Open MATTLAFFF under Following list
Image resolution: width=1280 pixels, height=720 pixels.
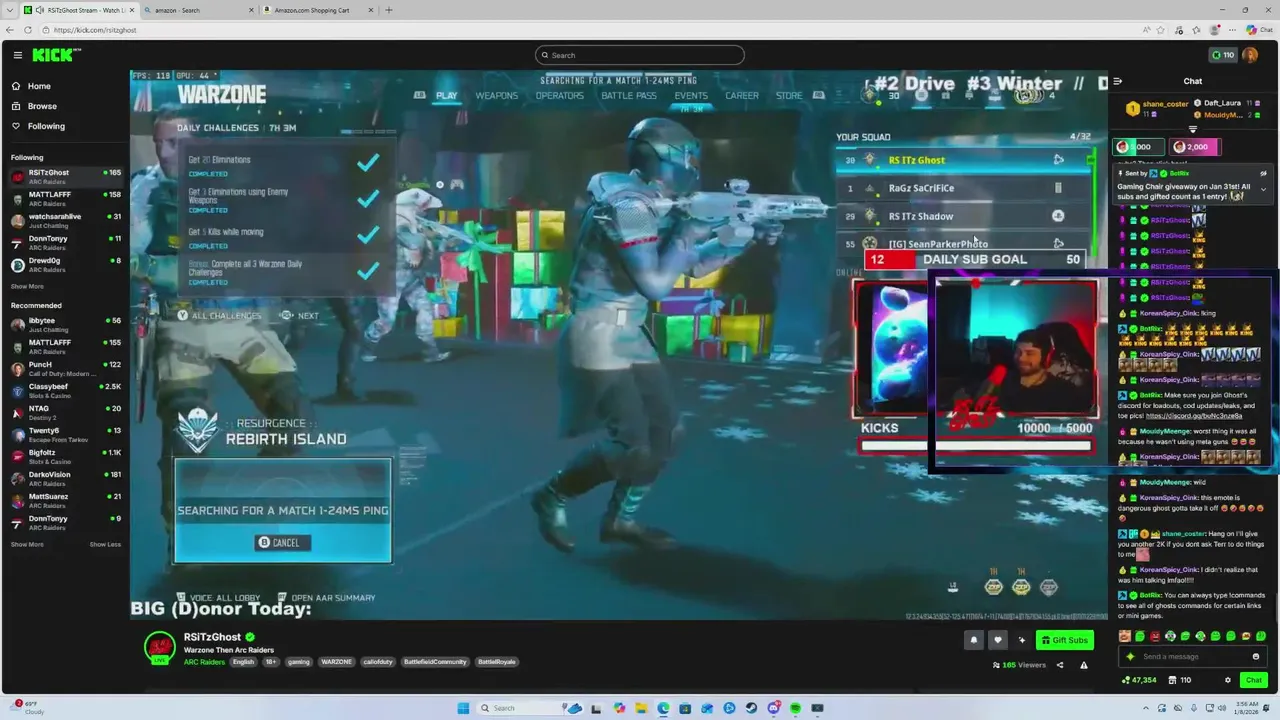(66, 198)
